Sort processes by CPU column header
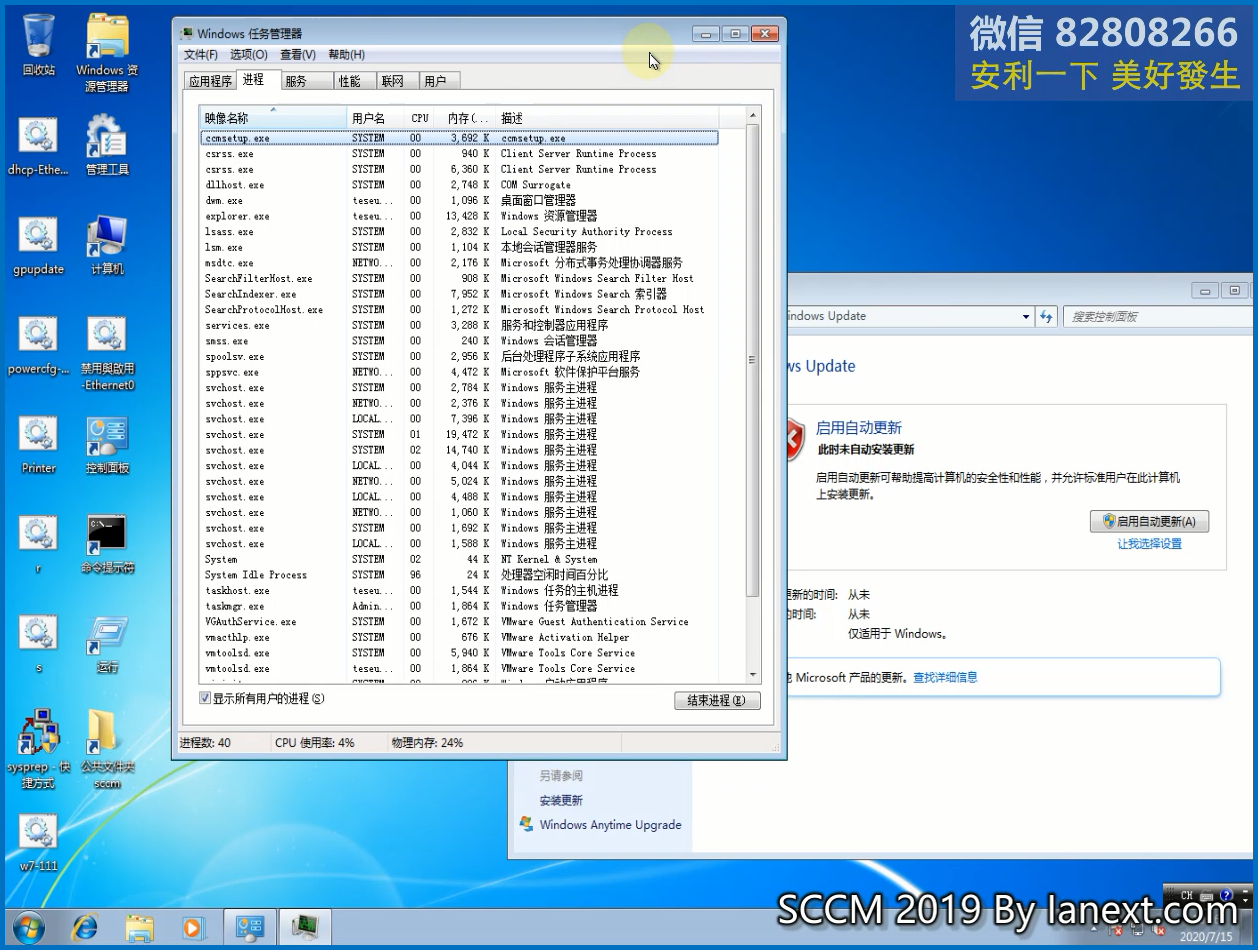 (x=421, y=118)
